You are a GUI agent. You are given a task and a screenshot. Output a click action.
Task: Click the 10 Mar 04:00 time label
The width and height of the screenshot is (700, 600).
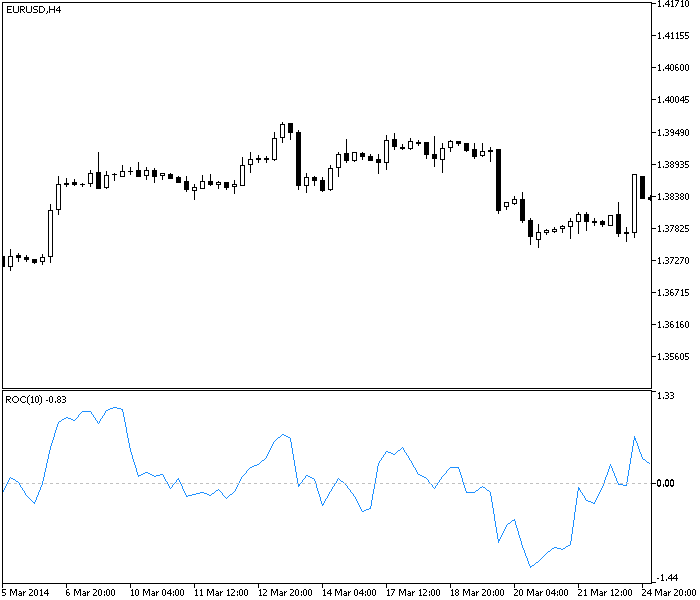154,592
